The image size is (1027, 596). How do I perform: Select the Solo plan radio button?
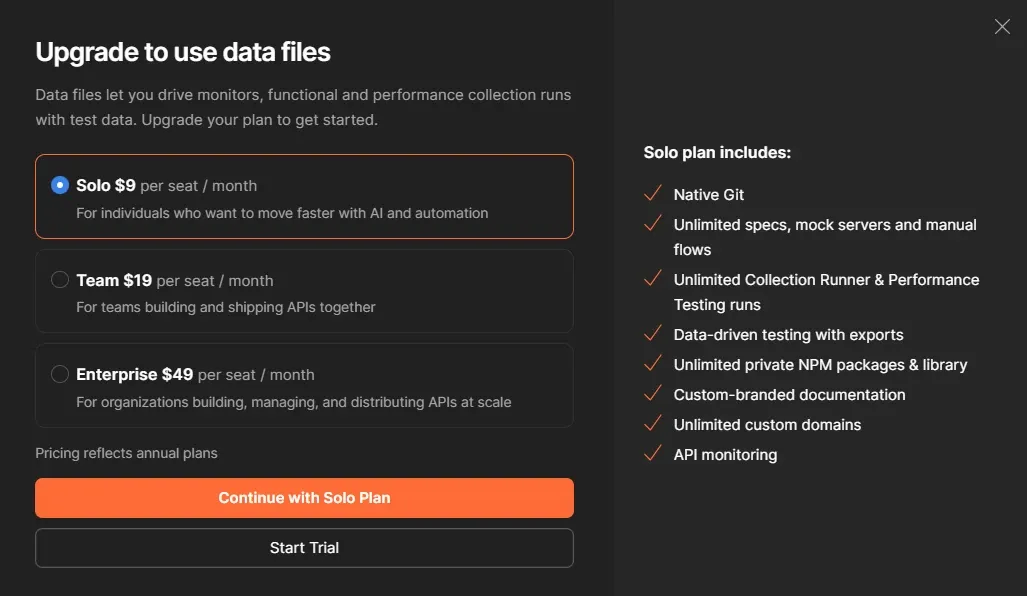coord(60,184)
